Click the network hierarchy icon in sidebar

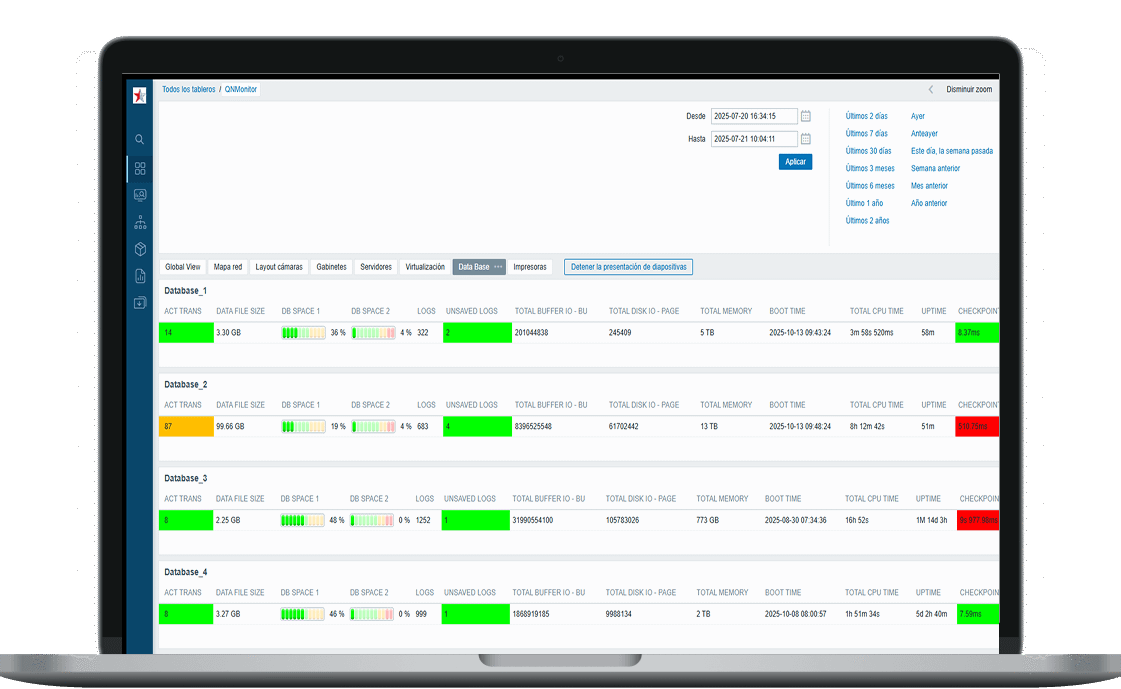pyautogui.click(x=140, y=222)
